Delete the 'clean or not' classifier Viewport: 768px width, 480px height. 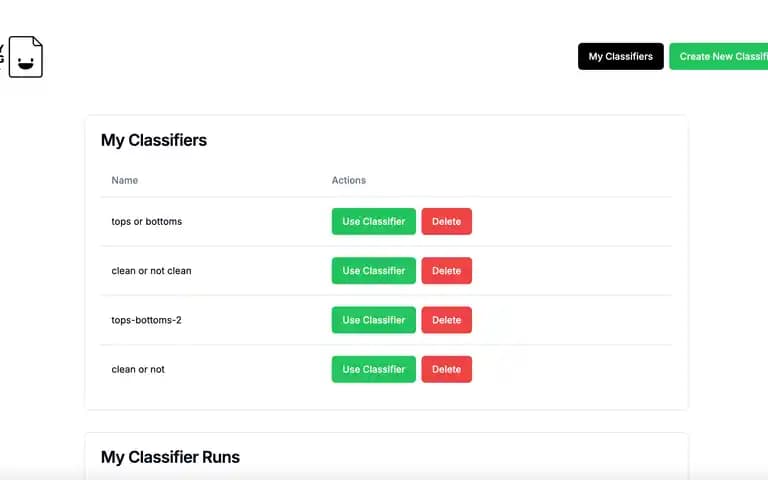pyautogui.click(x=447, y=369)
